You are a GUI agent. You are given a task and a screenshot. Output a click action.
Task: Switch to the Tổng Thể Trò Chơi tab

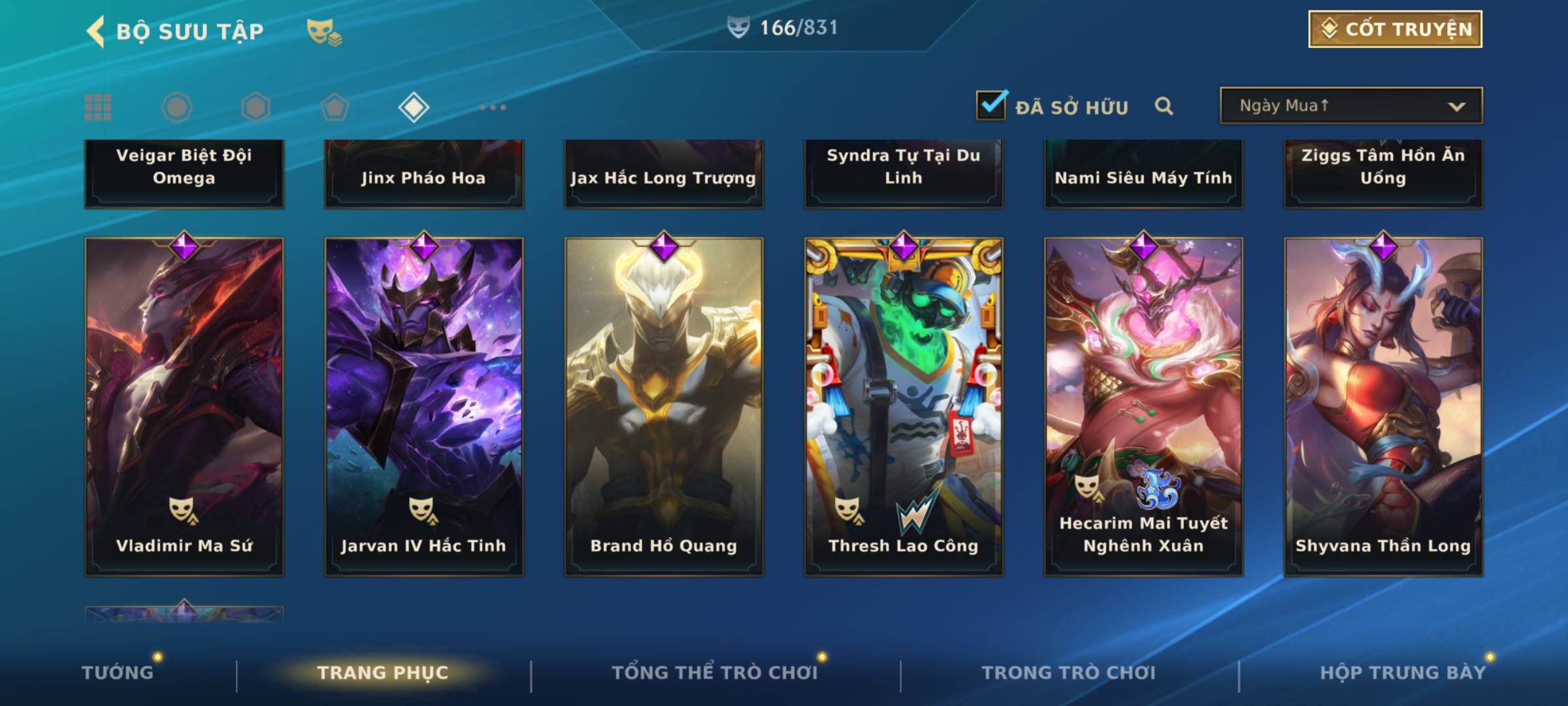tap(715, 673)
